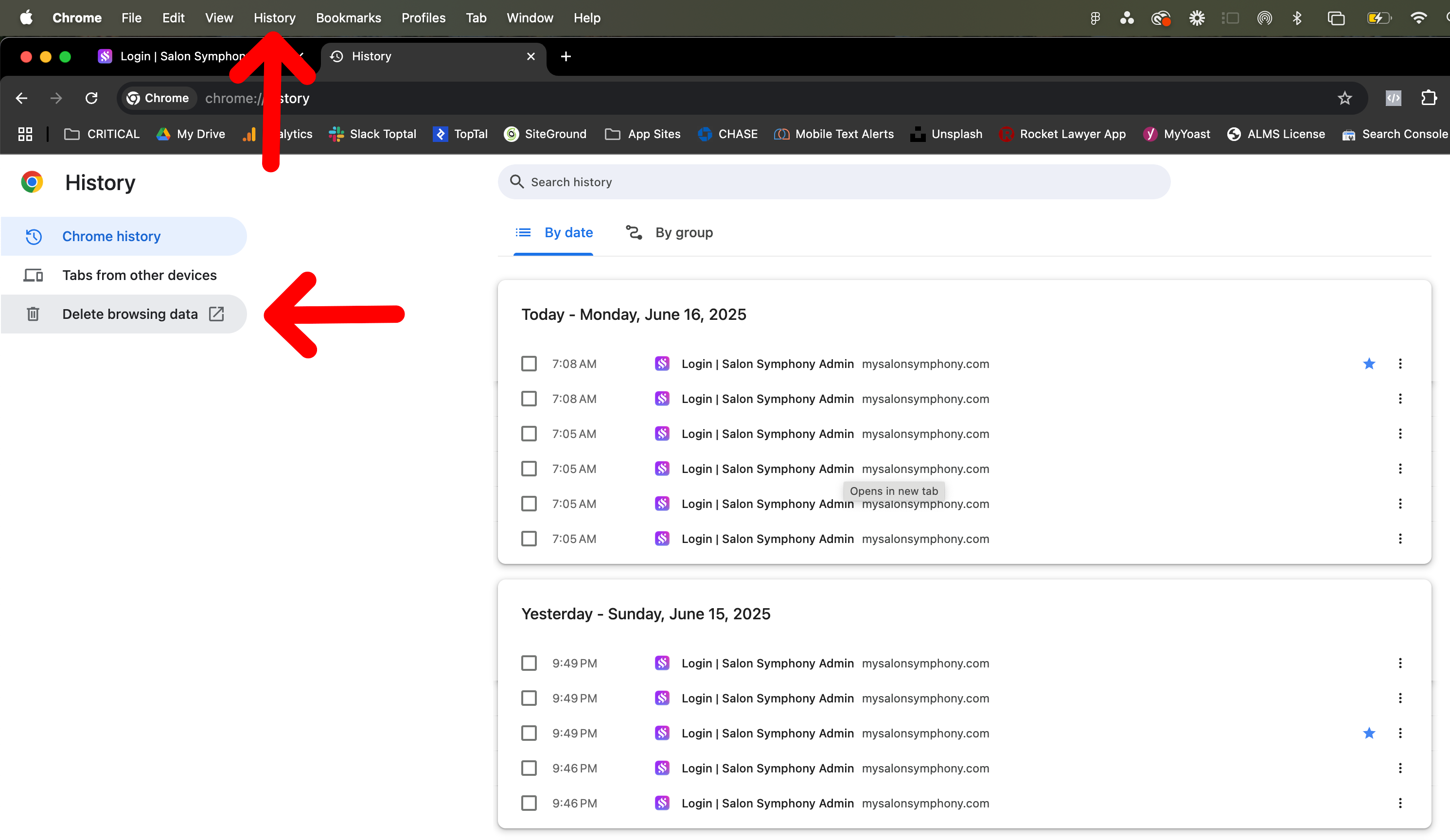
Task: Click the Search history field
Action: tap(834, 182)
